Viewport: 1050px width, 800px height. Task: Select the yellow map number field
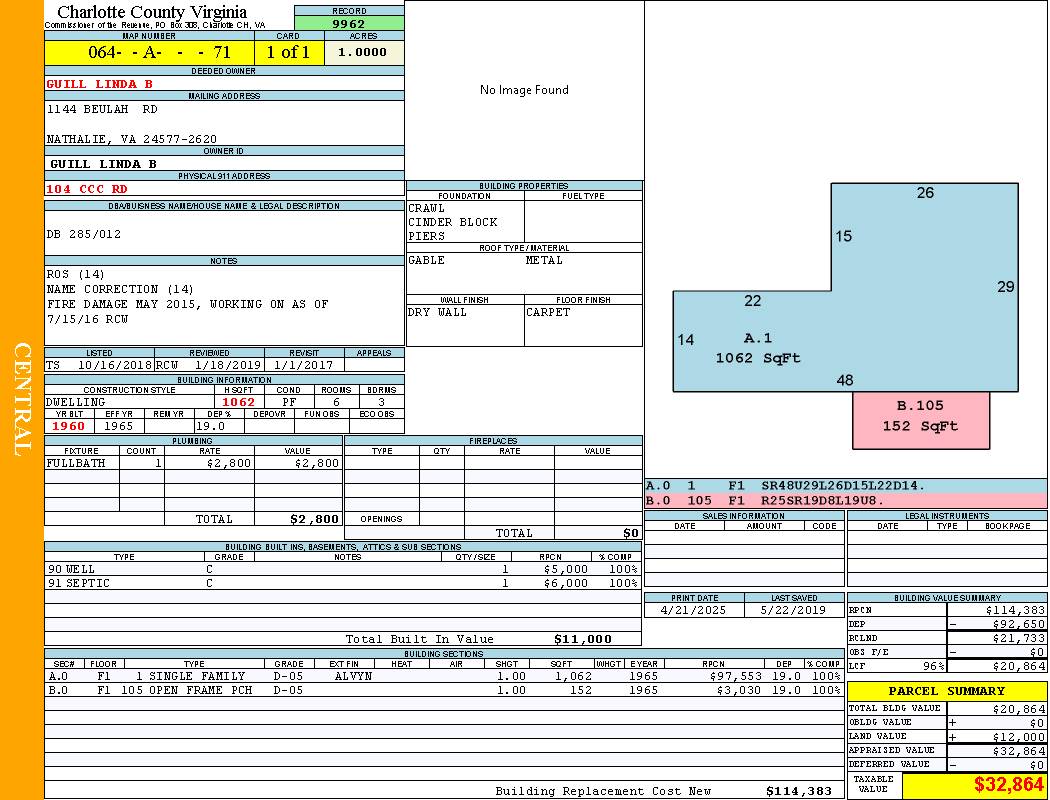click(x=149, y=53)
